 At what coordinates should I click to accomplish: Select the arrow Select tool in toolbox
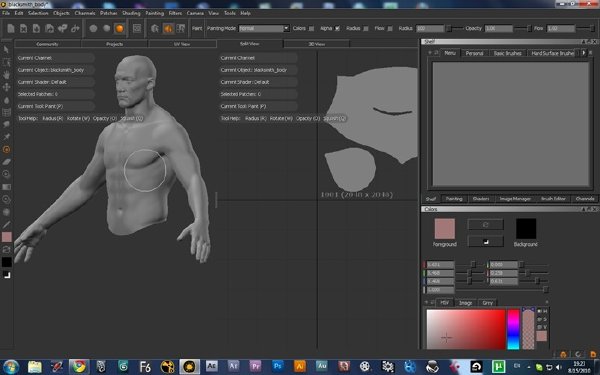[x=6, y=49]
